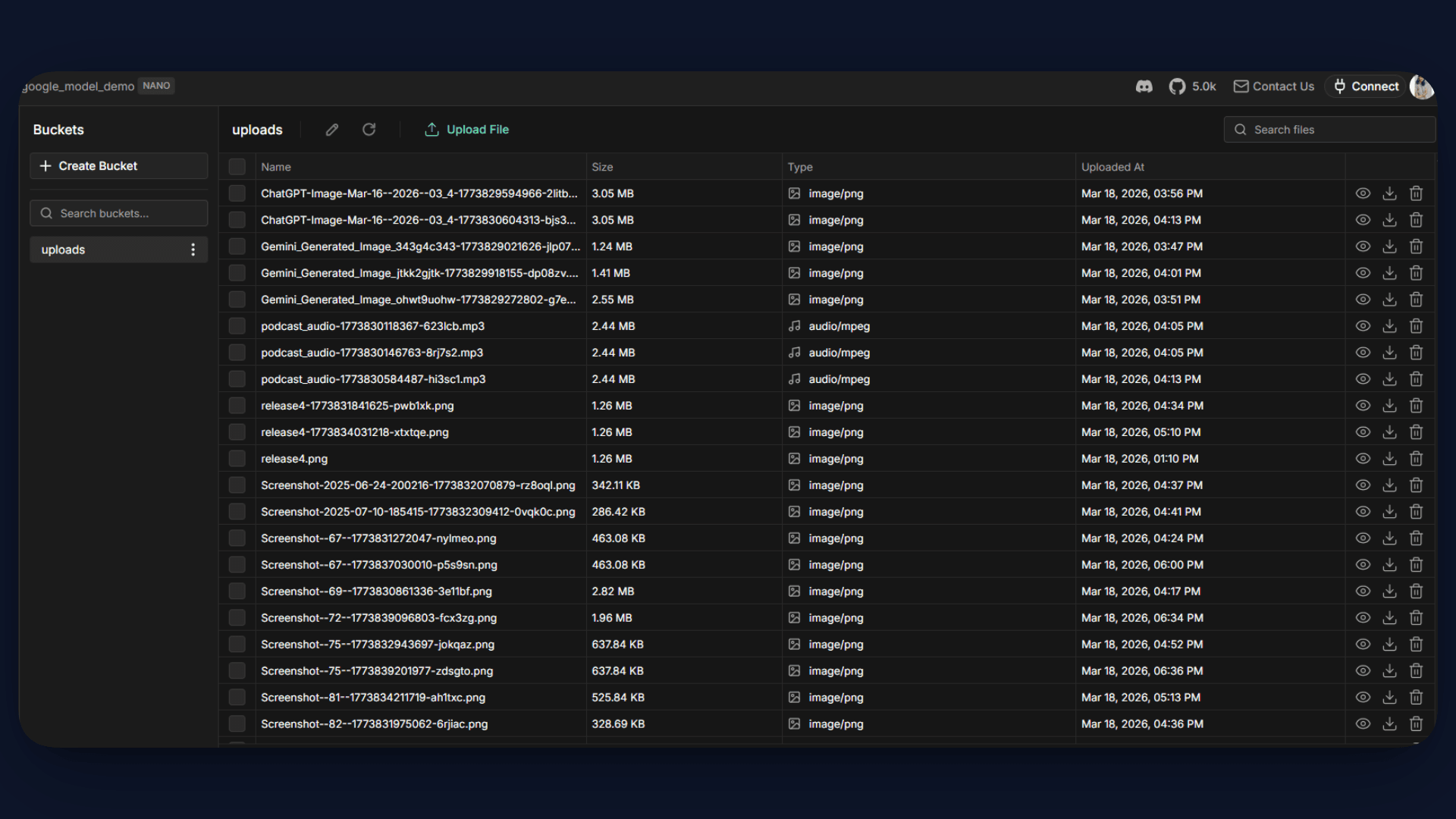Image resolution: width=1456 pixels, height=819 pixels.
Task: Open the GitHub 5.0k stars link
Action: point(1193,86)
